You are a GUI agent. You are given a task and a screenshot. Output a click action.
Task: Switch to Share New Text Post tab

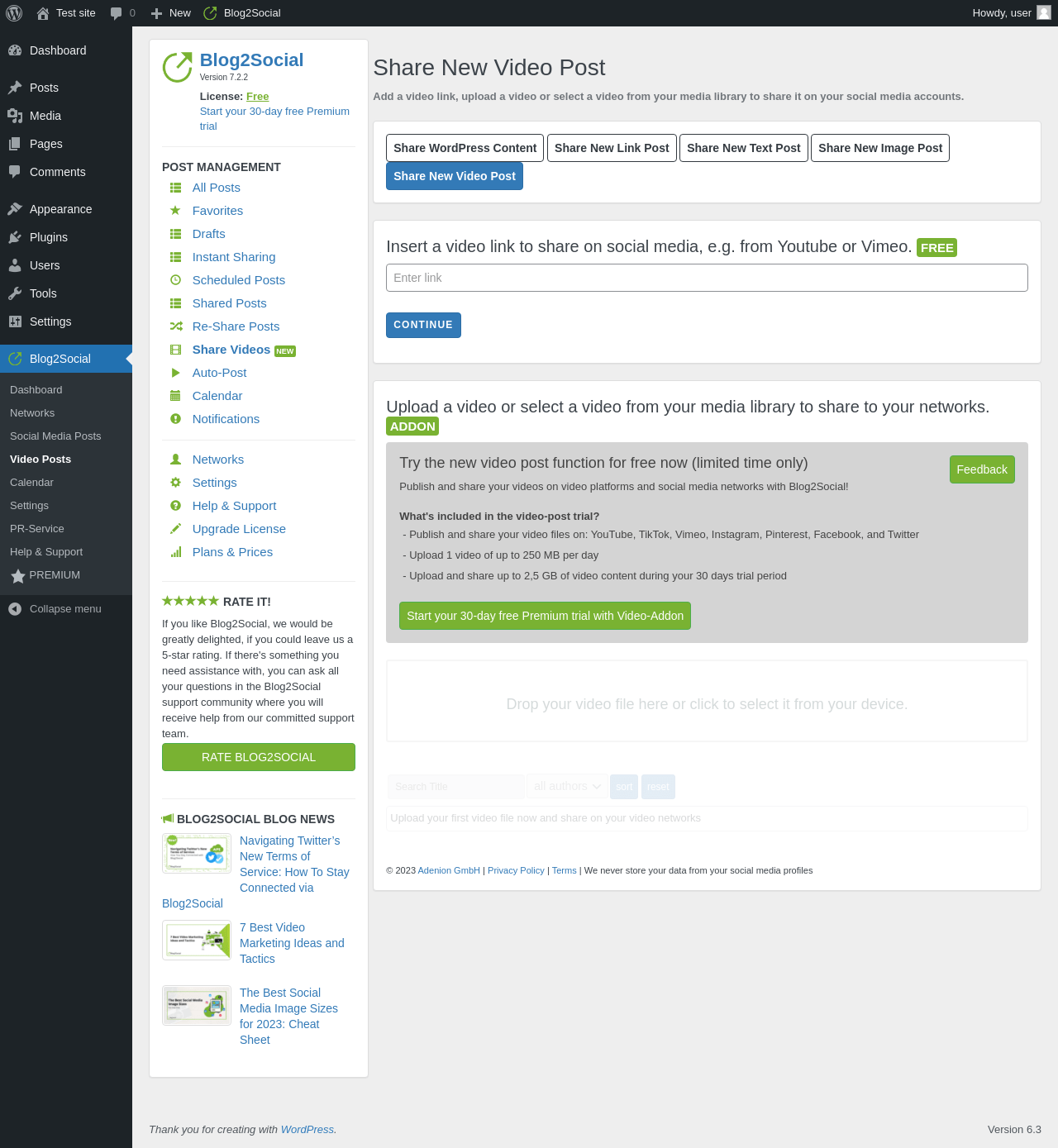[x=744, y=148]
